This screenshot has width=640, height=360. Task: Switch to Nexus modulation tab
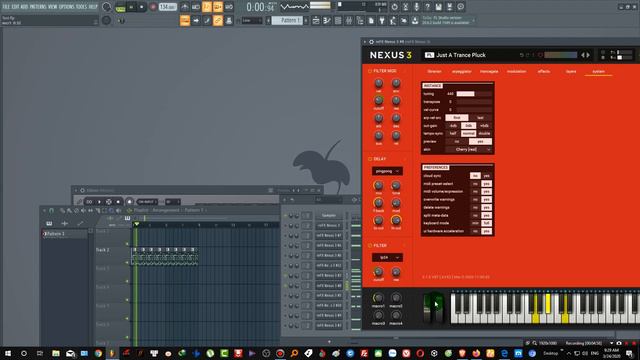516,71
